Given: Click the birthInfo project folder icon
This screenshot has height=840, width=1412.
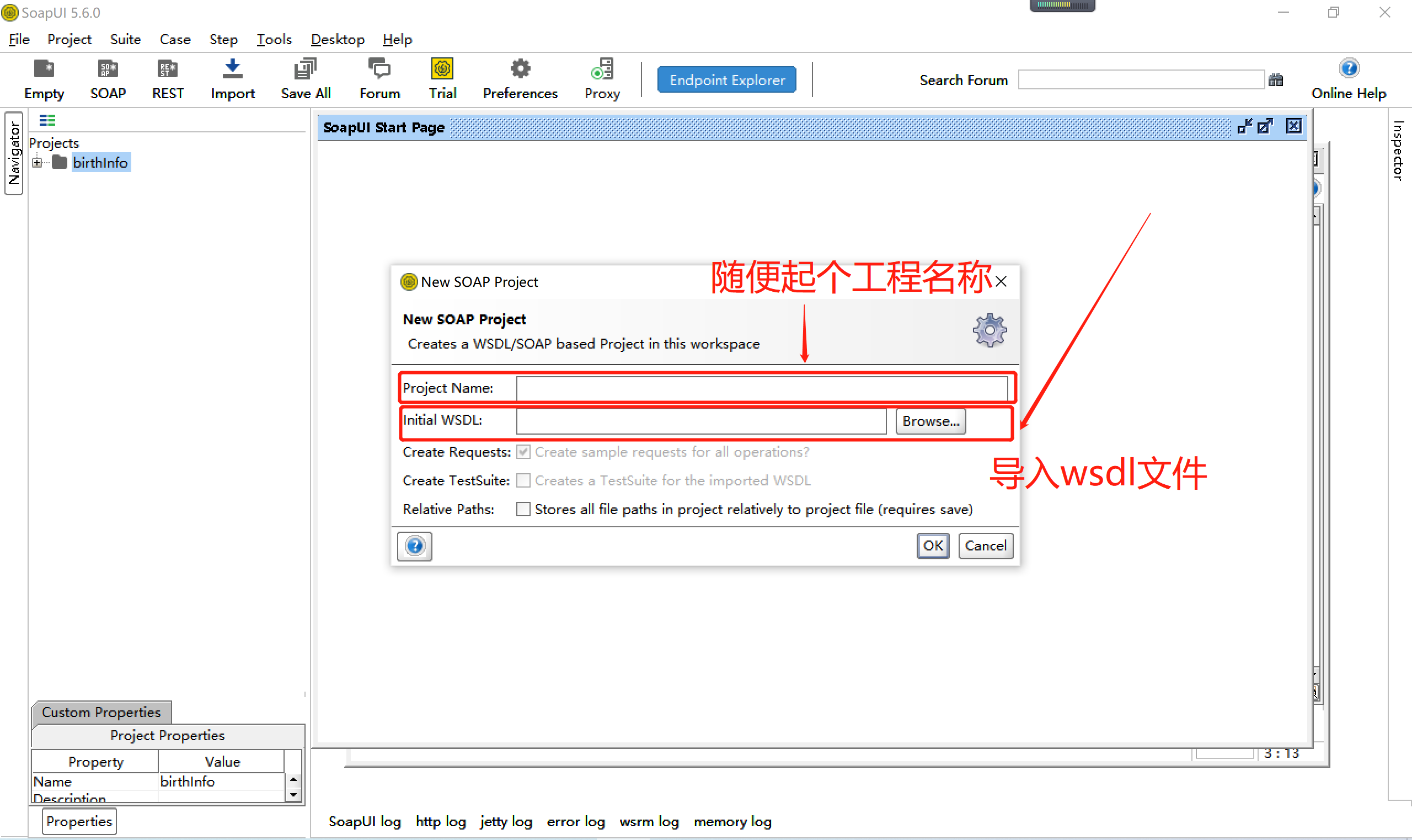Looking at the screenshot, I should [60, 163].
